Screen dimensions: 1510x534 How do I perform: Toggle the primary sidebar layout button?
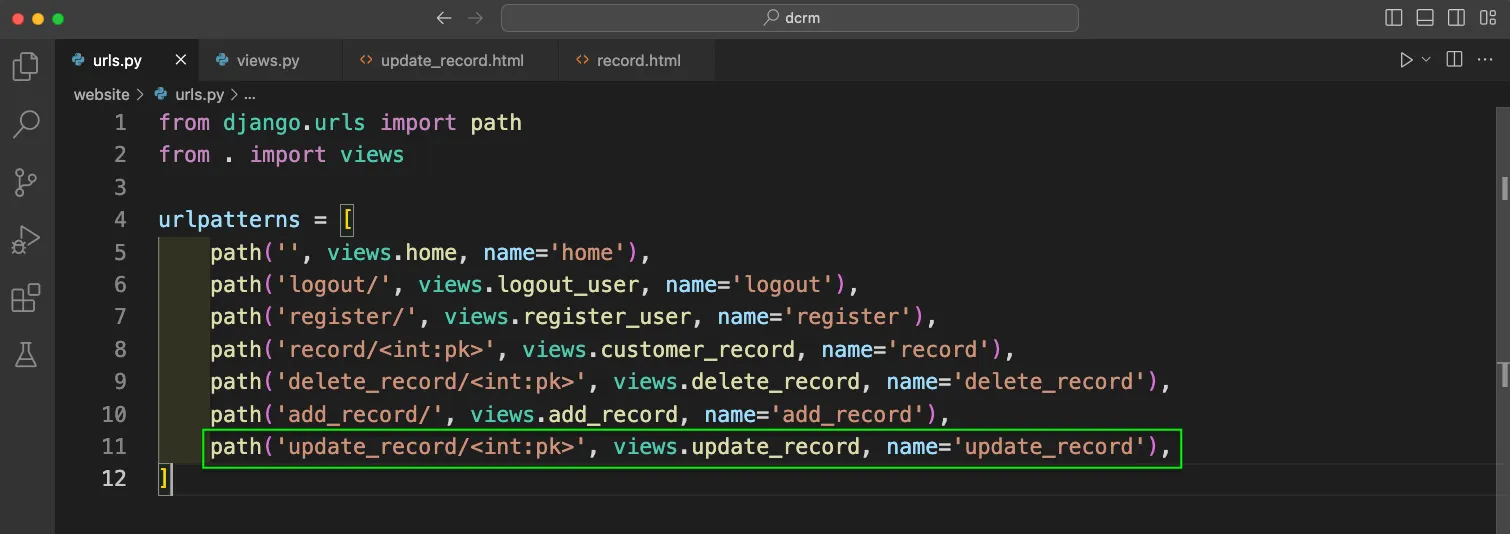1394,18
